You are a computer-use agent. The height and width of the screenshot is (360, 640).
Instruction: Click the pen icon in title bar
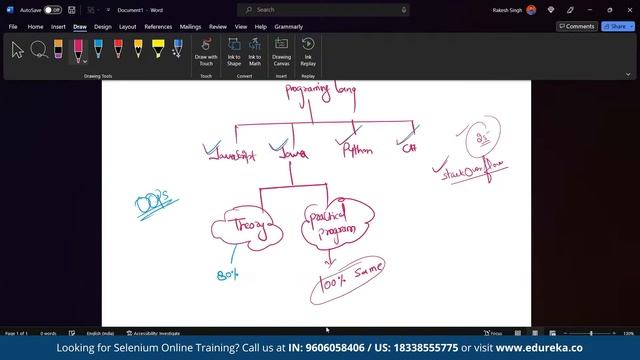570,10
